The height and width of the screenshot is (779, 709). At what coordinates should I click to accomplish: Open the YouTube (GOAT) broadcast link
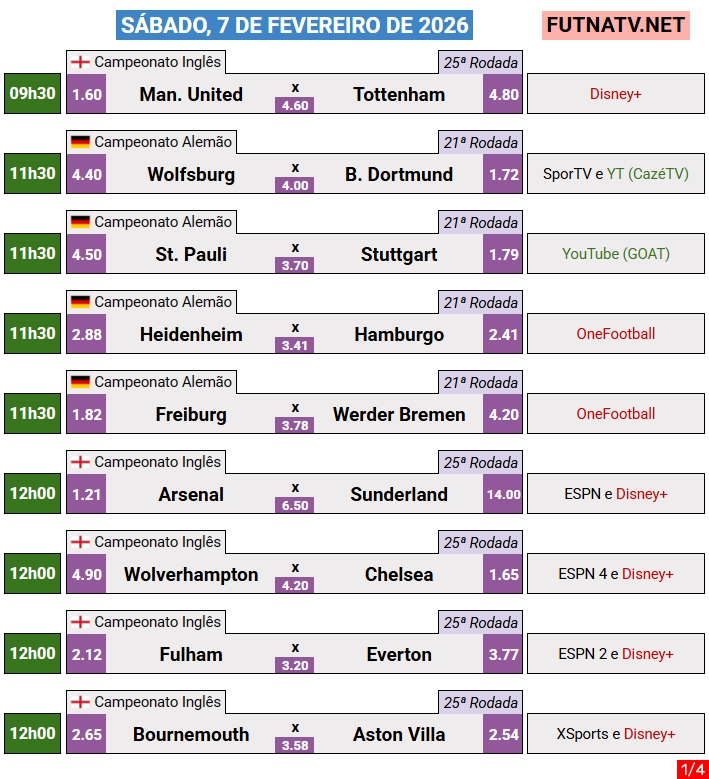(615, 254)
